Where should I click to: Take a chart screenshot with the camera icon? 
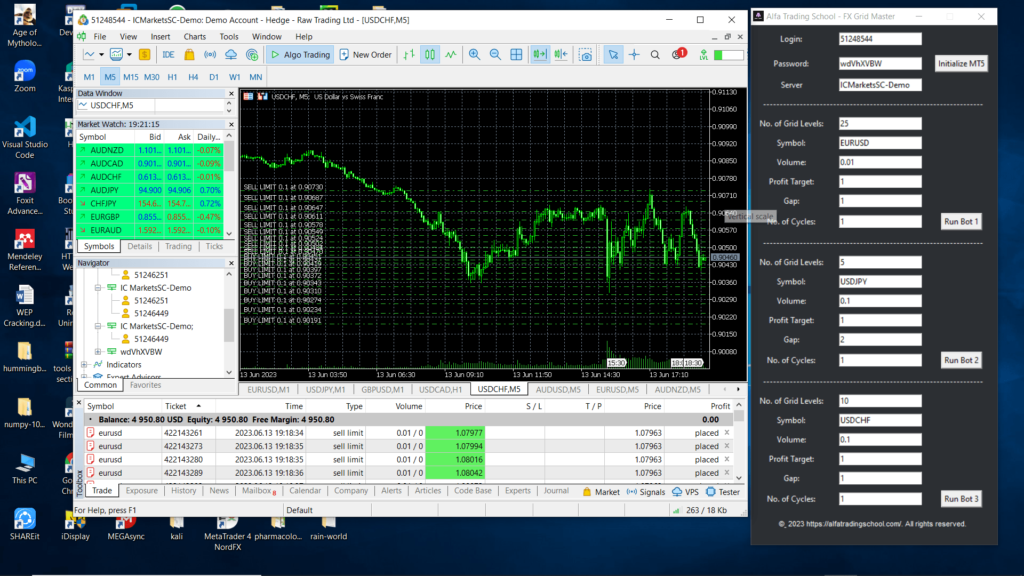(585, 55)
